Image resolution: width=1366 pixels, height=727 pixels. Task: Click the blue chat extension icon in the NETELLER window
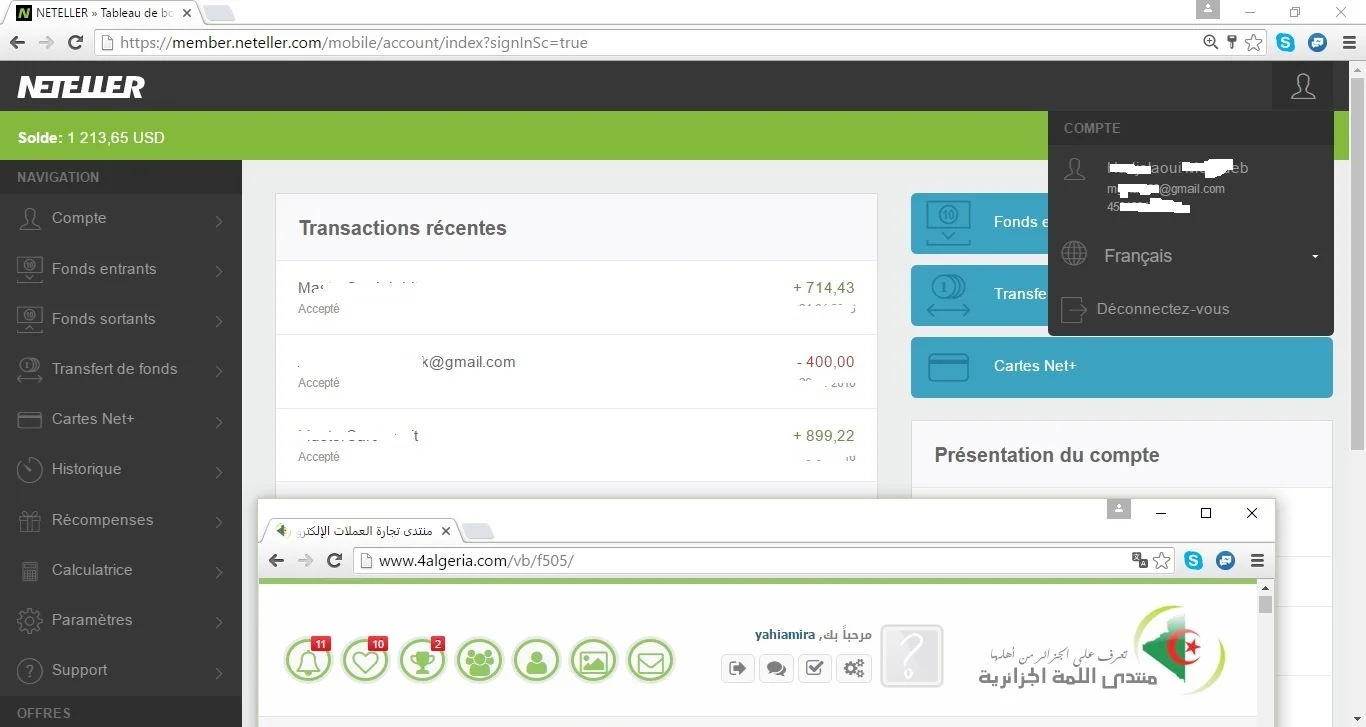tap(1318, 43)
